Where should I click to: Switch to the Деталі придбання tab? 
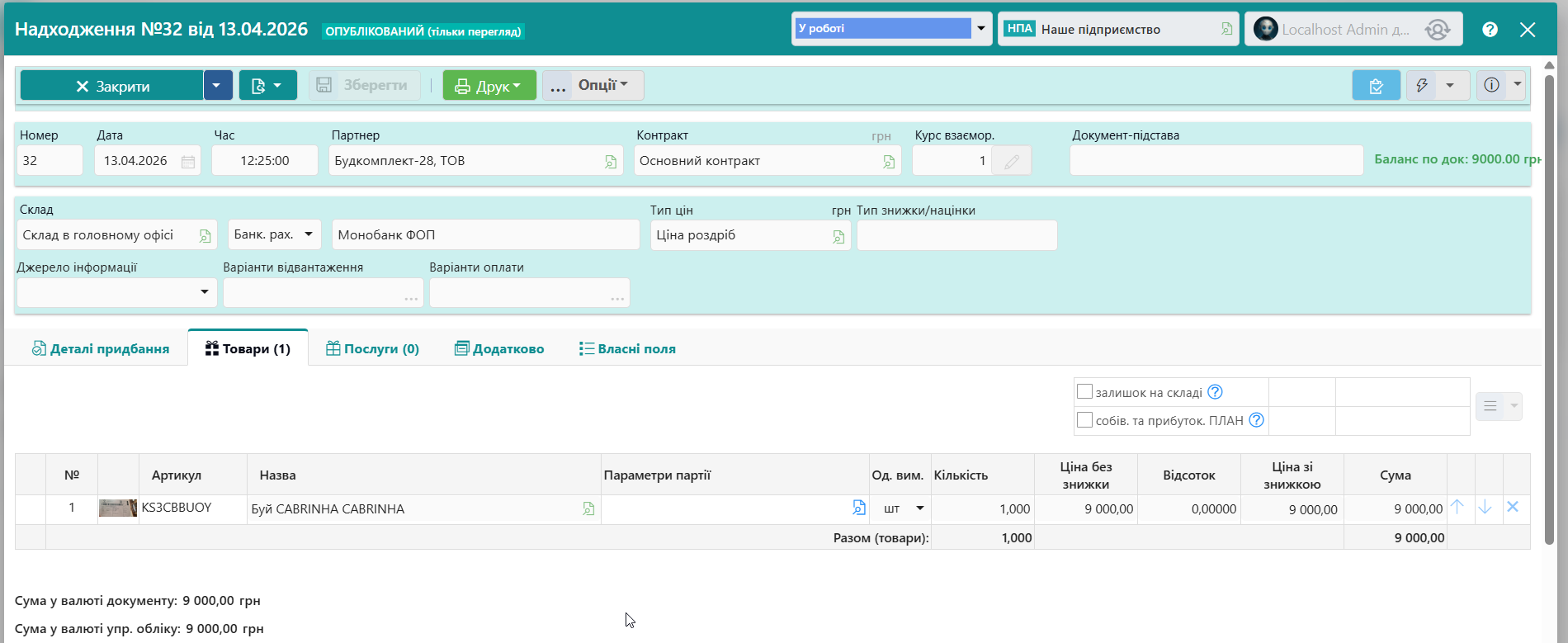100,349
